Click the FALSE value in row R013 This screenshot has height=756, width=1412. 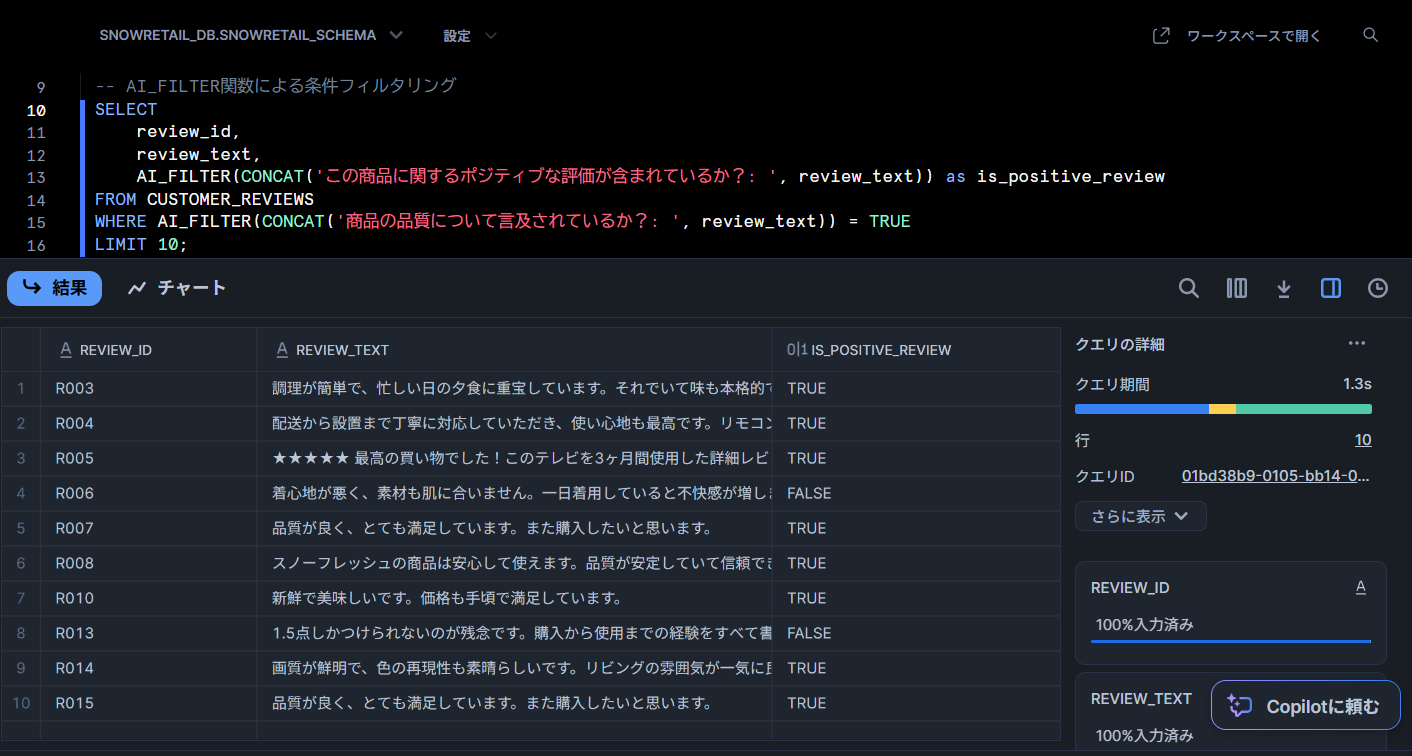tap(809, 633)
